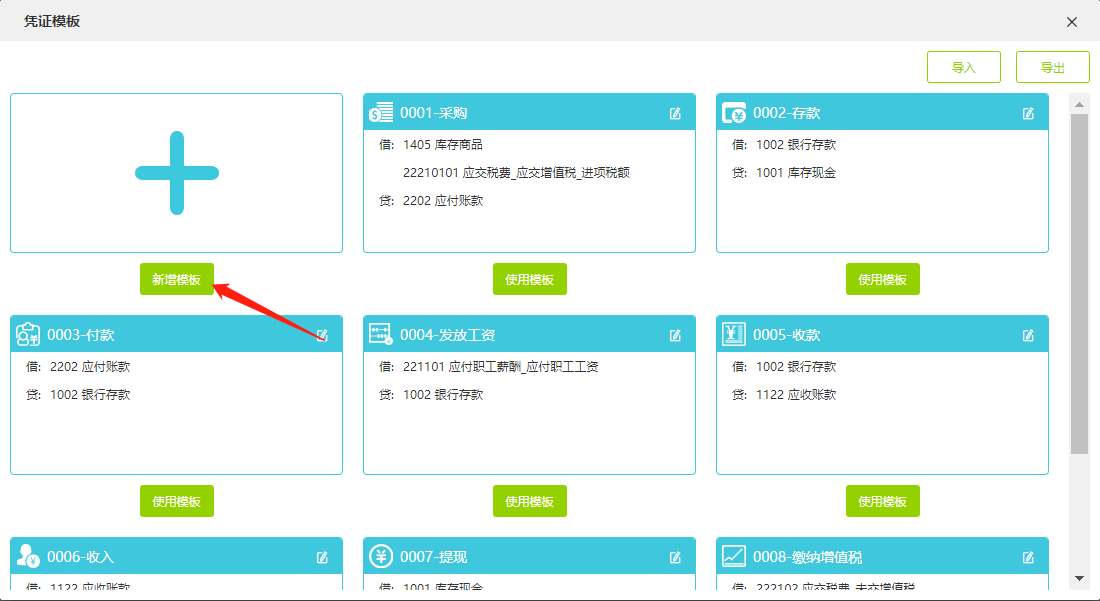Edit the 0005-收款 template via pencil icon
Image resolution: width=1100 pixels, height=601 pixels.
point(1028,334)
